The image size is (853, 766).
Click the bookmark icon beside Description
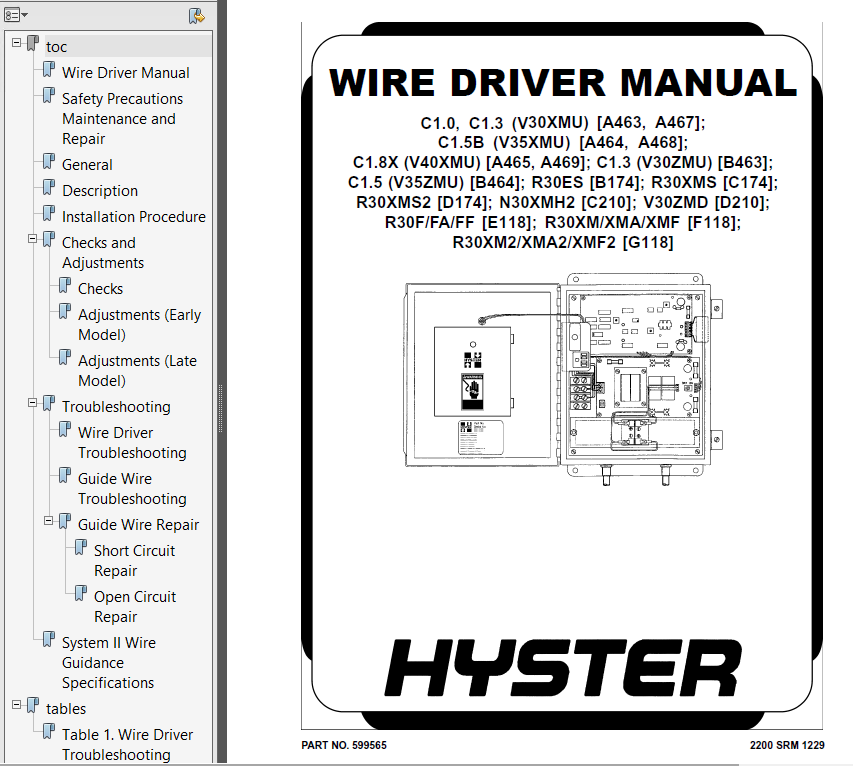[49, 188]
